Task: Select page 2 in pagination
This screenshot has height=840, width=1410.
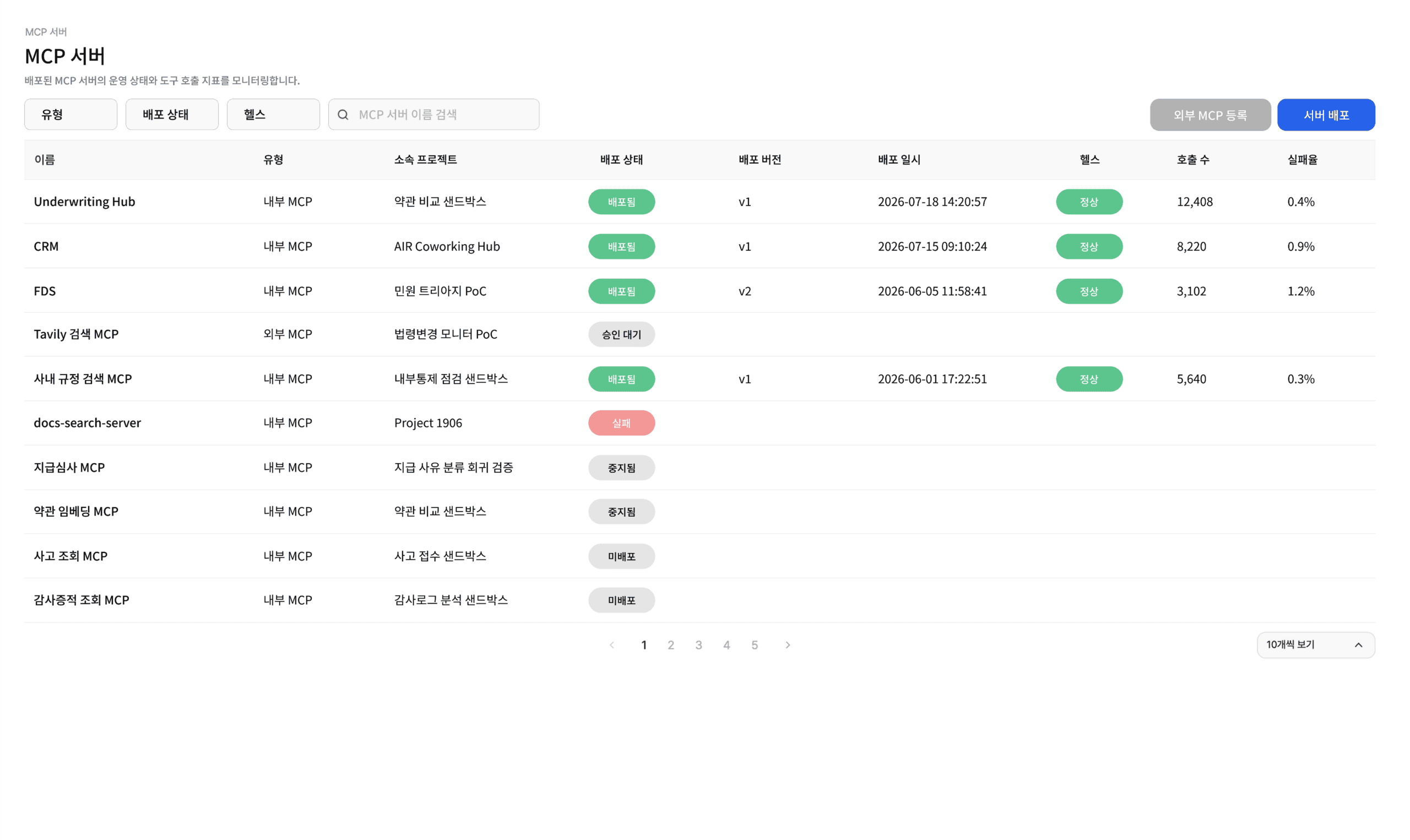Action: tap(671, 645)
